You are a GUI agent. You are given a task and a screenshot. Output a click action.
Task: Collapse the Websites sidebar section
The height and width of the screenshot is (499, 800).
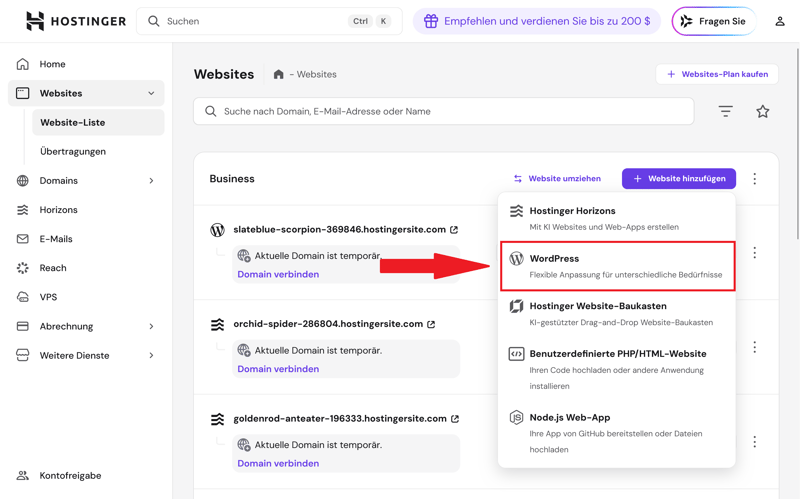coord(151,93)
